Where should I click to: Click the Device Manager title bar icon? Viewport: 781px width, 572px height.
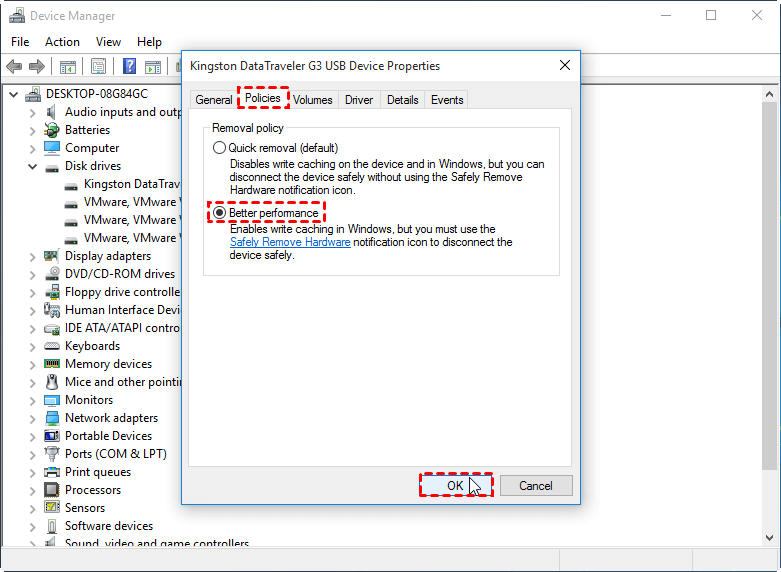[16, 16]
